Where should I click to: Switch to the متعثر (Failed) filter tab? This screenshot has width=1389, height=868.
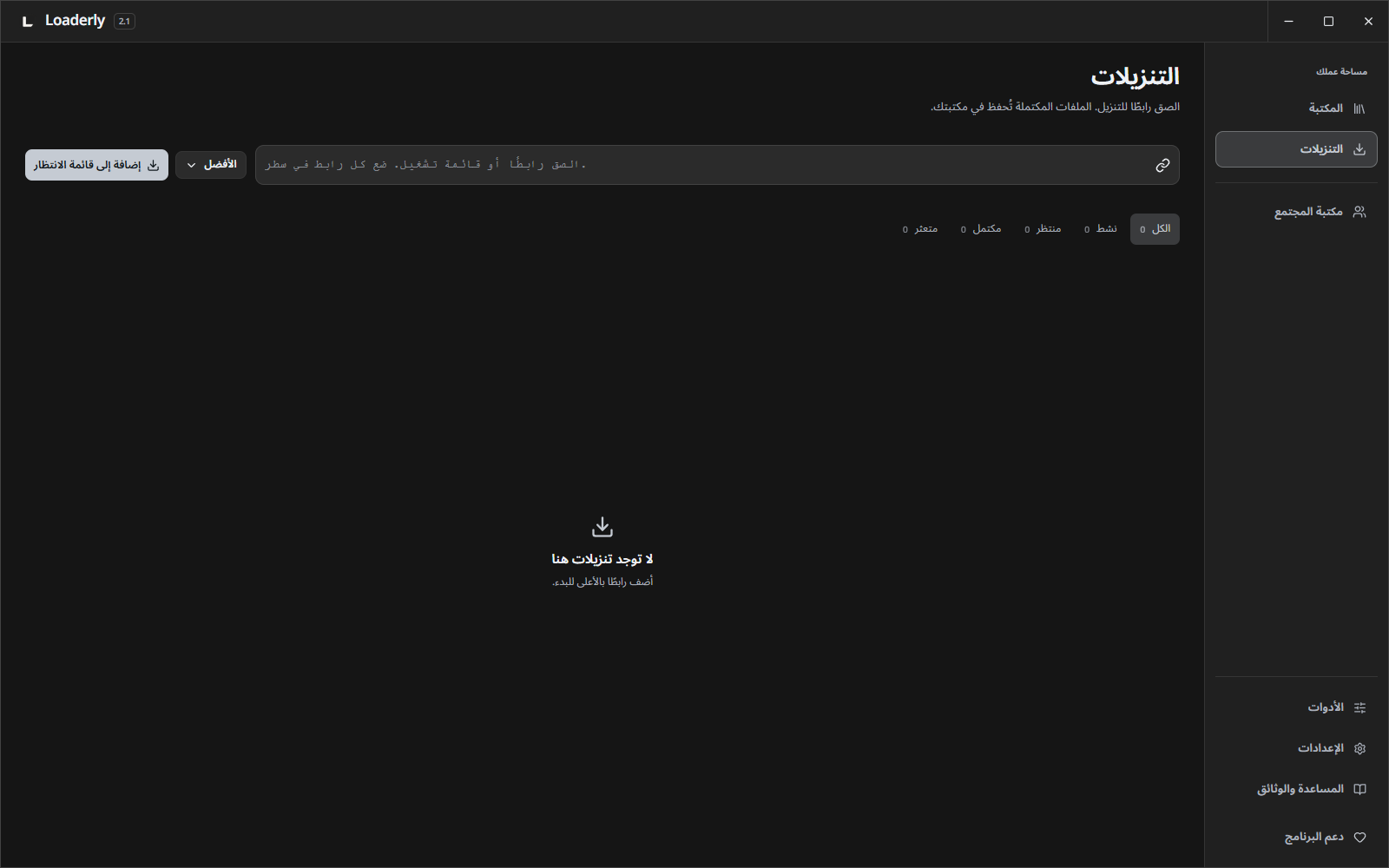(920, 229)
